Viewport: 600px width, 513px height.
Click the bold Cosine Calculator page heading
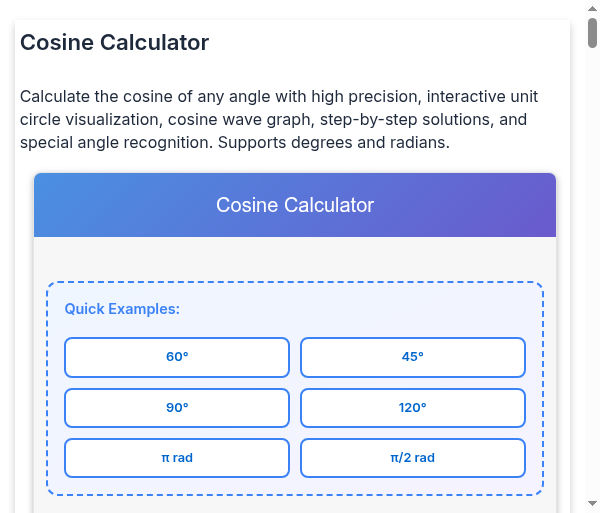(114, 42)
